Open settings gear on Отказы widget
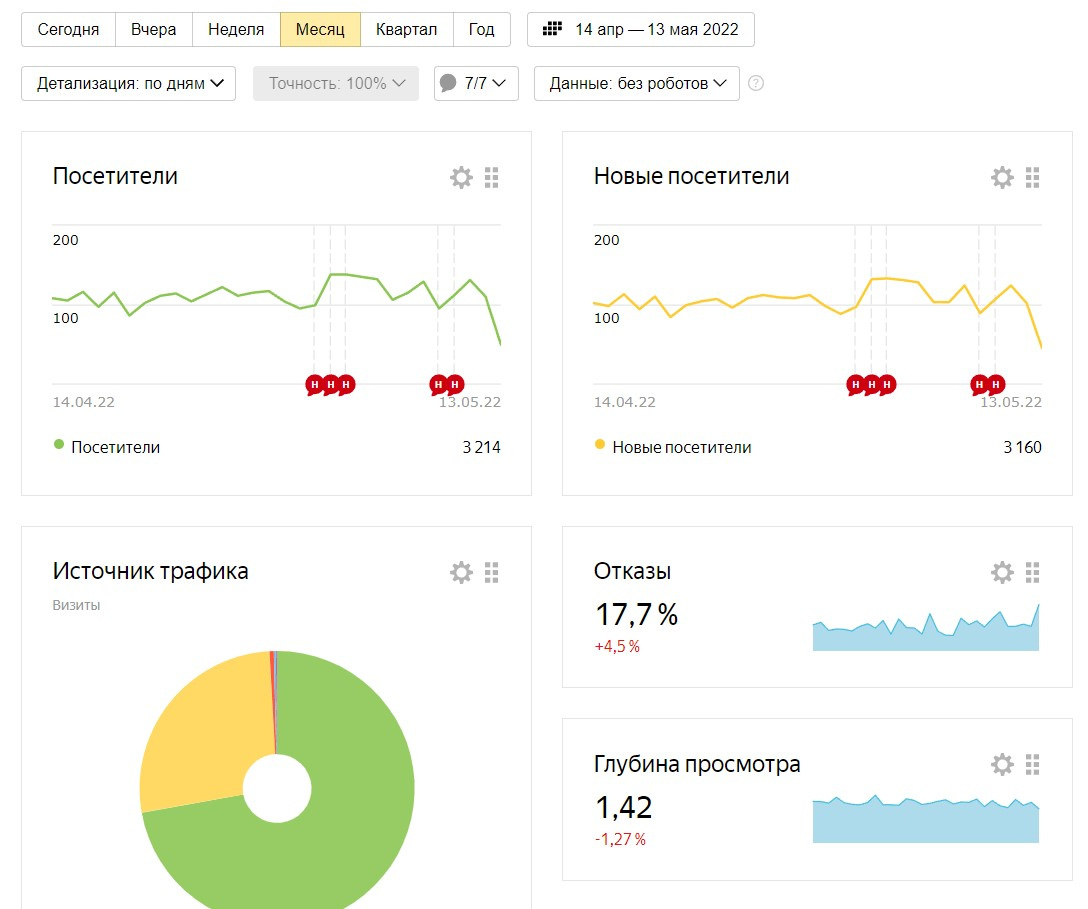Screen dimensions: 1088x909 (1002, 572)
